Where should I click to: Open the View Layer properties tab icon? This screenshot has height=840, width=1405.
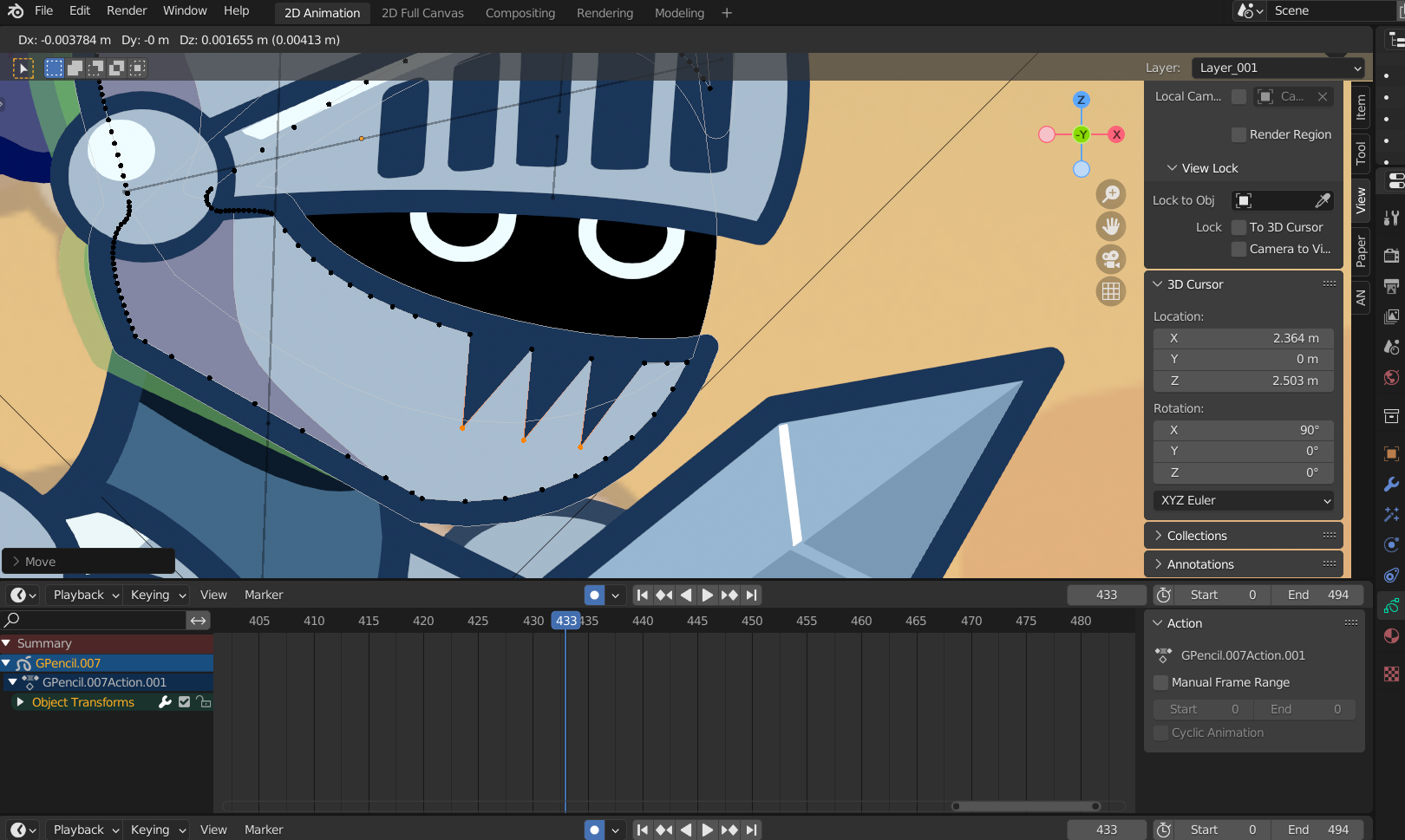click(x=1391, y=316)
